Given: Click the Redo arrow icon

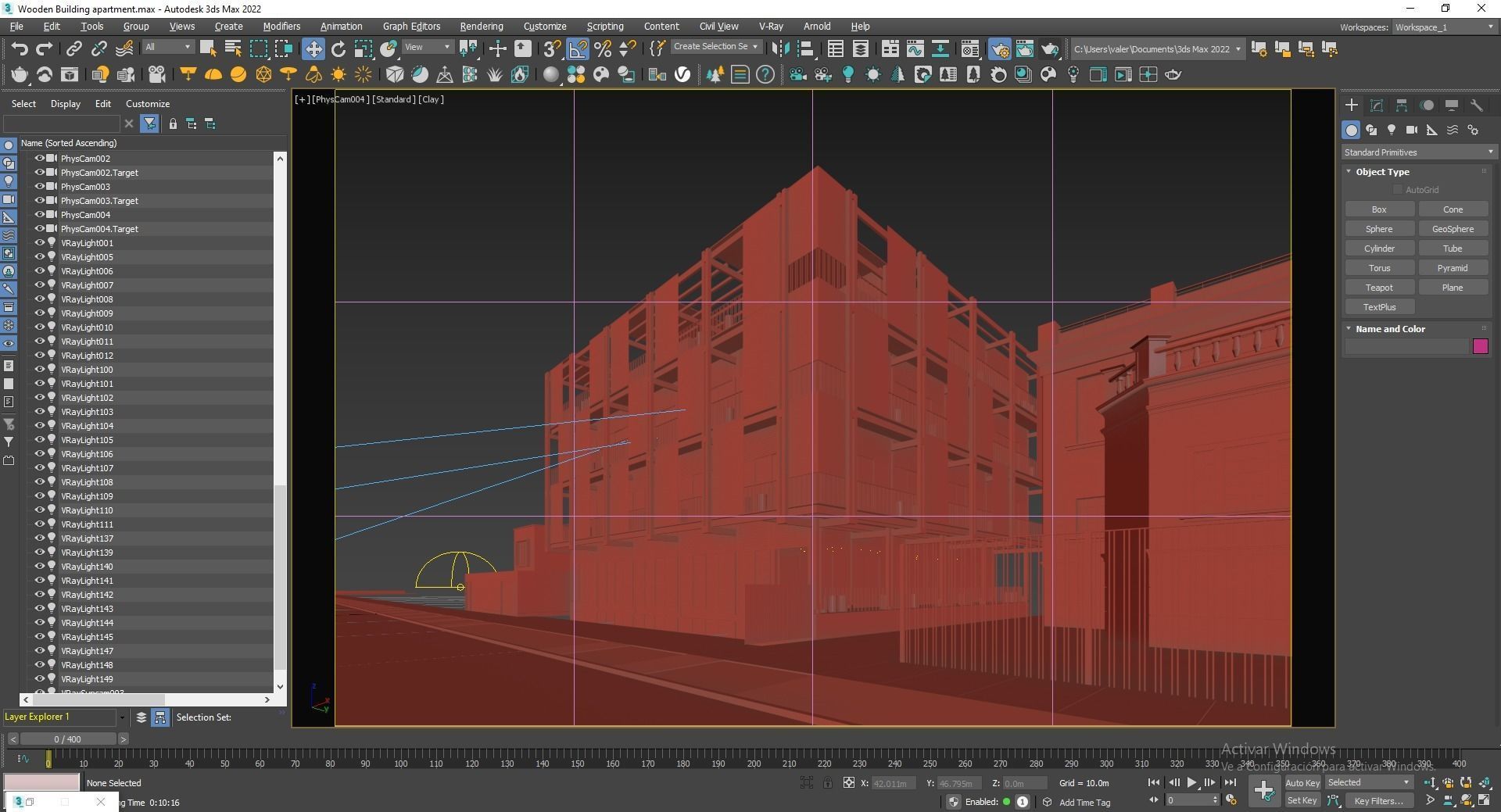Looking at the screenshot, I should (45, 48).
